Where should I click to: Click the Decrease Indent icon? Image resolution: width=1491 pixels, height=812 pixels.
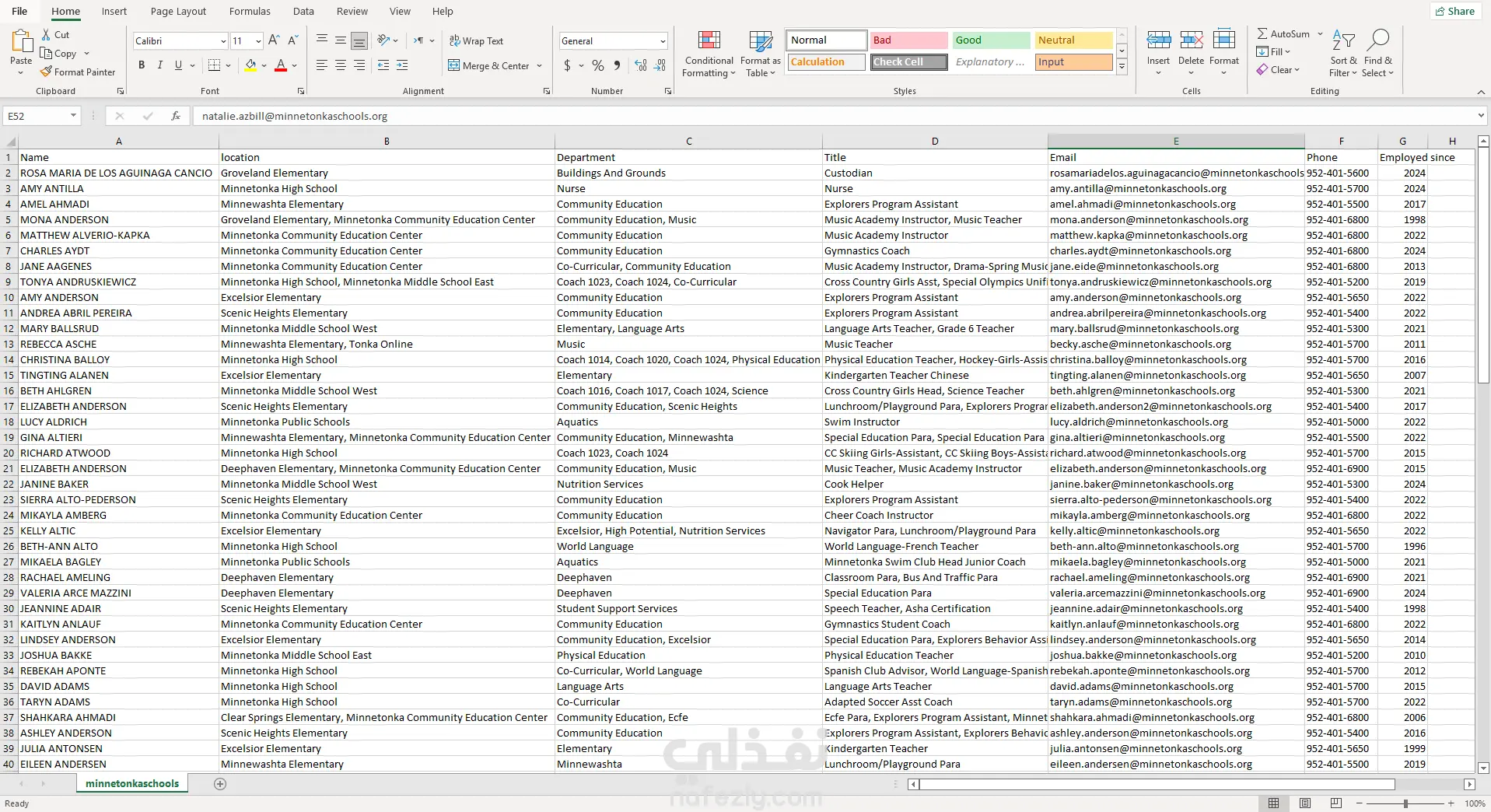pos(383,65)
